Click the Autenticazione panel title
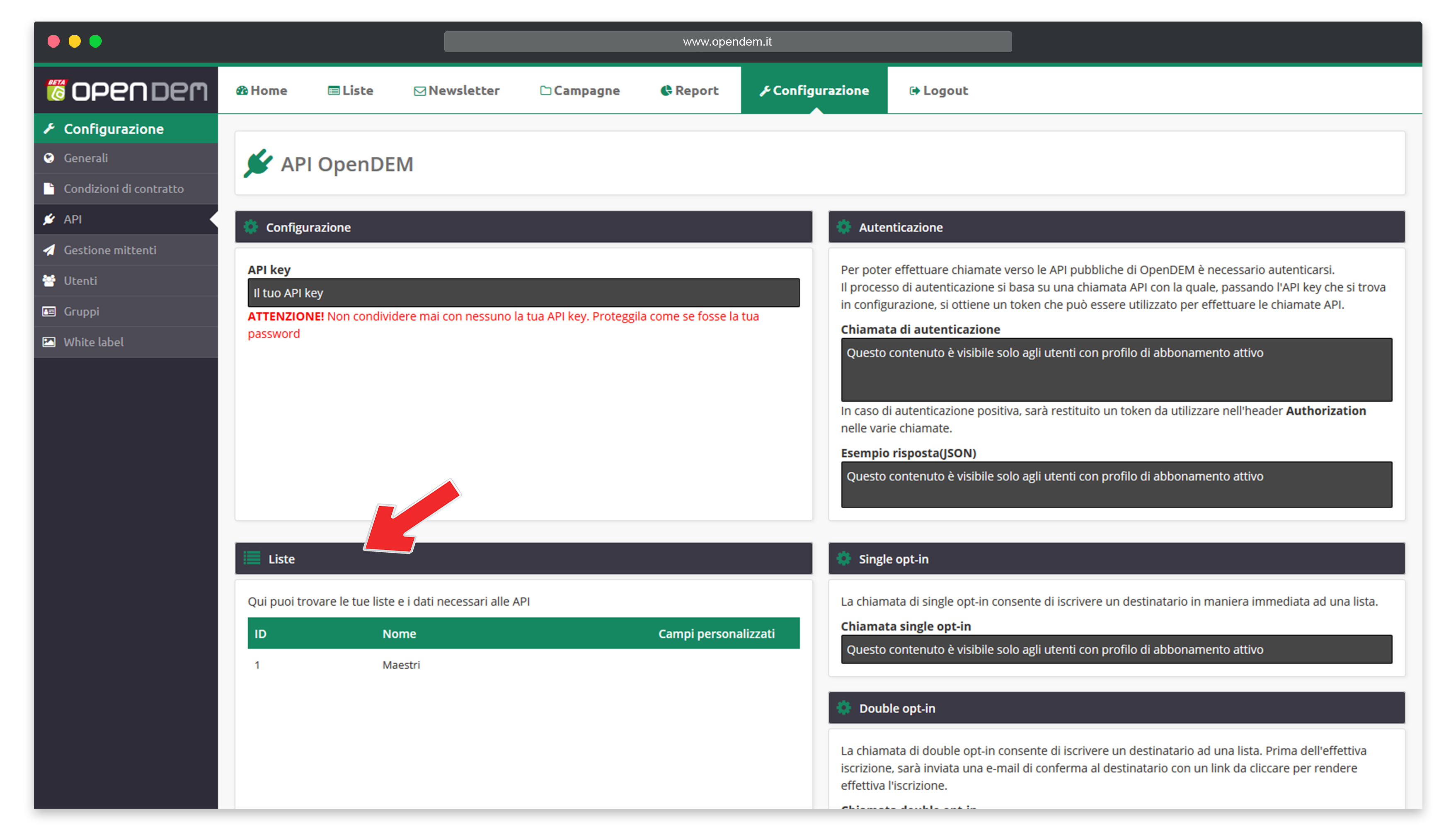 point(900,227)
